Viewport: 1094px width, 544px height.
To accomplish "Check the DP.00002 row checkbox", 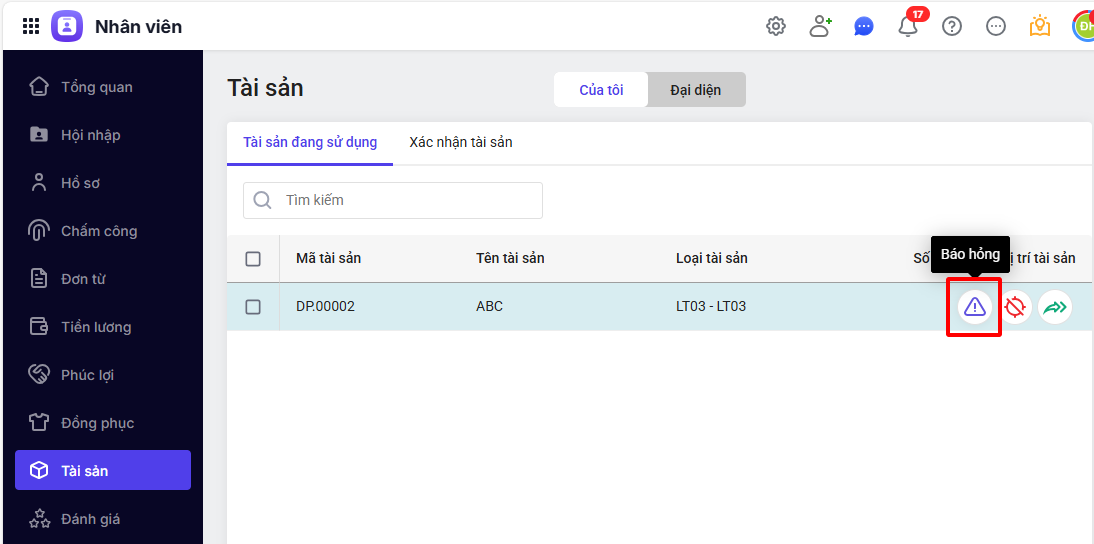I will (253, 307).
